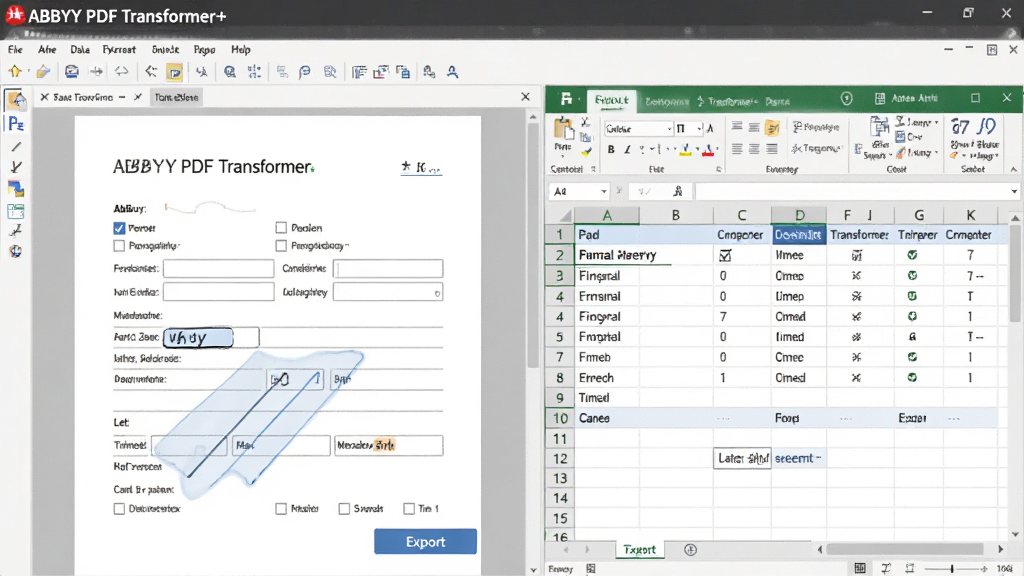Tick the Tie 1 checkbox at the form bottom
The width and height of the screenshot is (1024, 576).
(x=409, y=508)
